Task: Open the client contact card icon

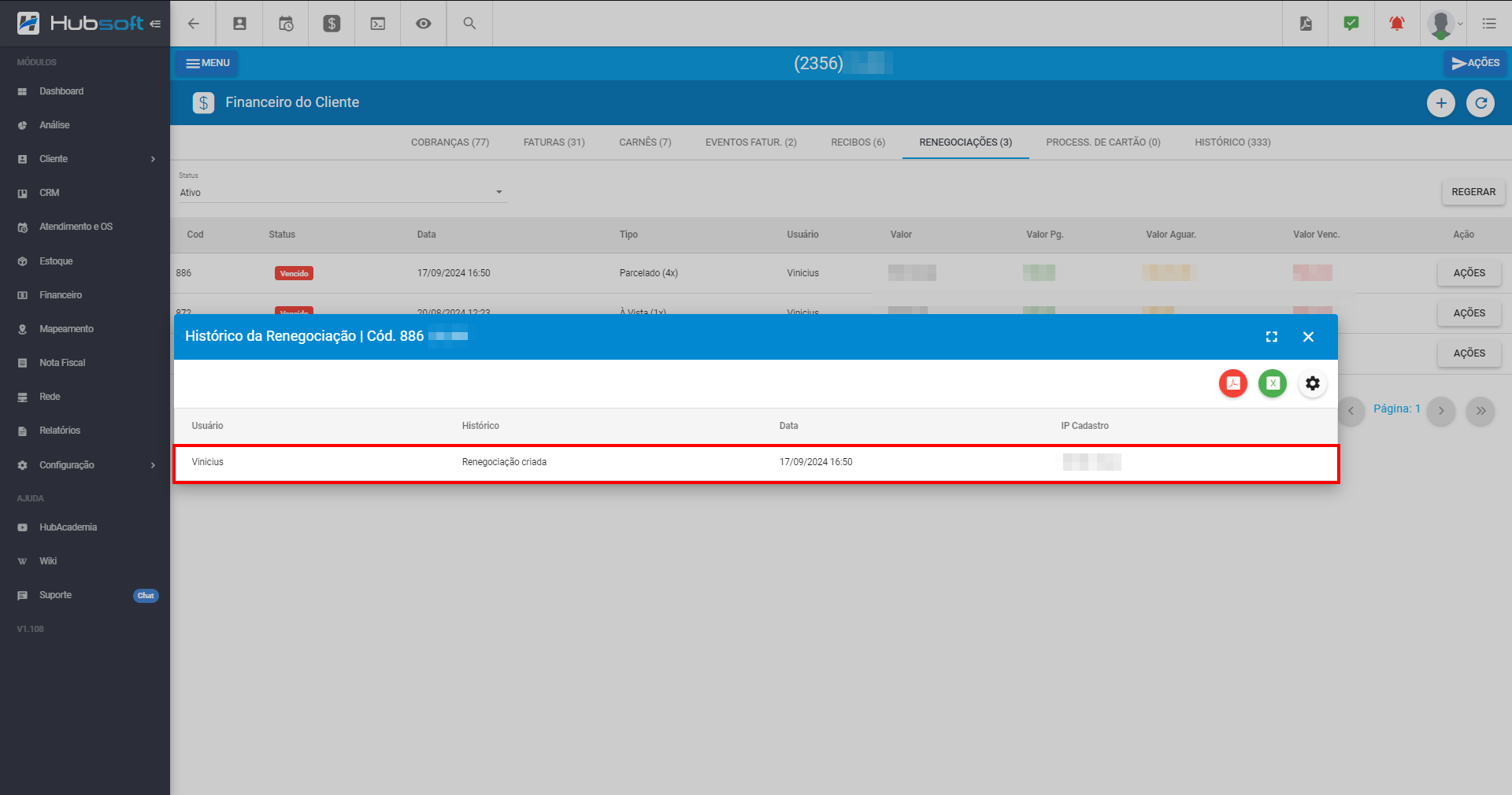Action: pyautogui.click(x=239, y=24)
